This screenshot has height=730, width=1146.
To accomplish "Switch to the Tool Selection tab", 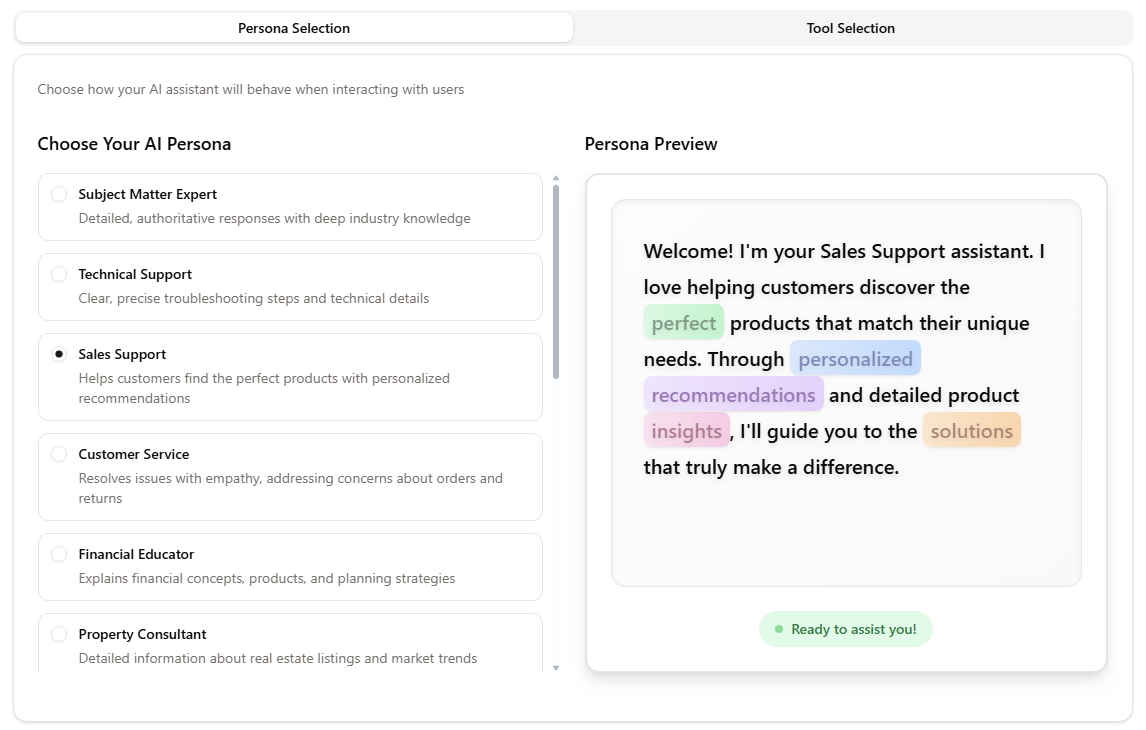I will pyautogui.click(x=851, y=28).
